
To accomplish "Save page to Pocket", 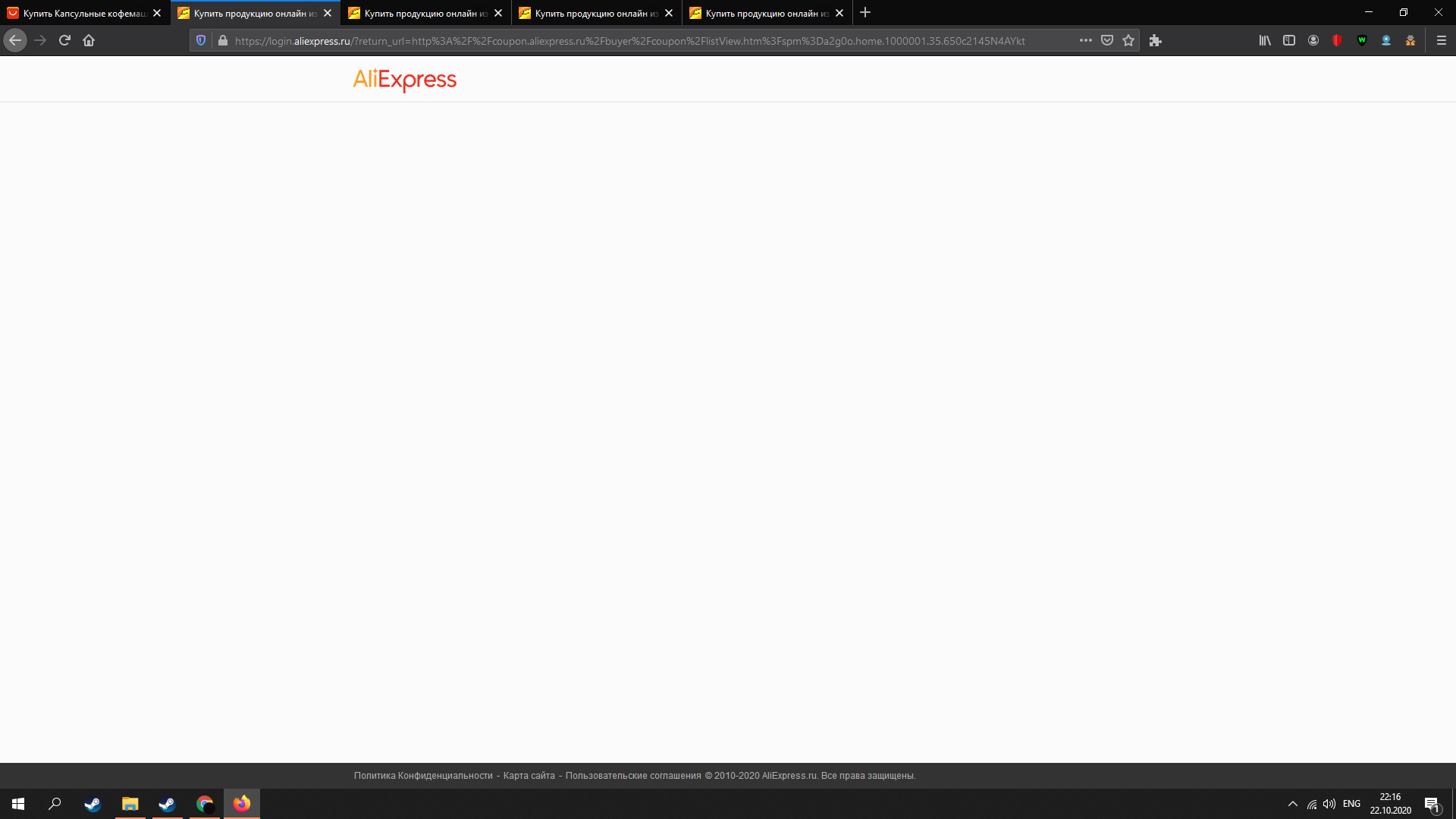I will click(x=1107, y=40).
